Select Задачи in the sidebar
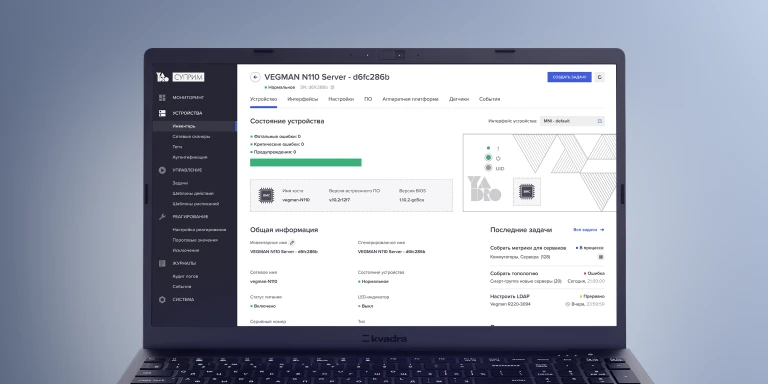Screen dimensions: 768x384 coord(180,183)
